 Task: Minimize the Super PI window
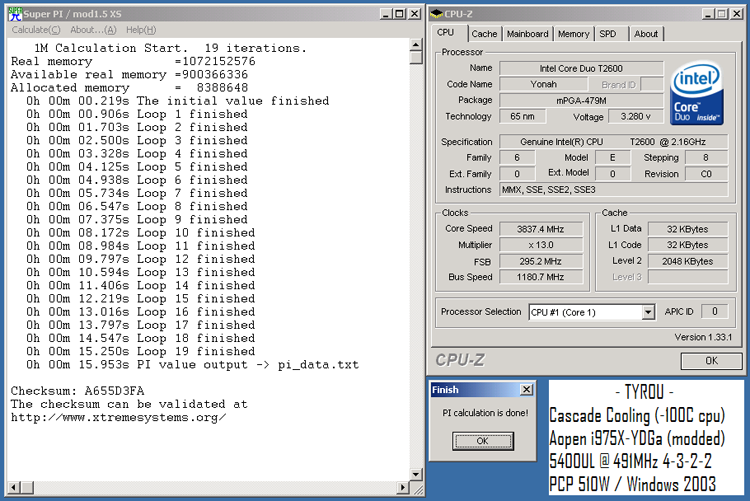[x=386, y=14]
